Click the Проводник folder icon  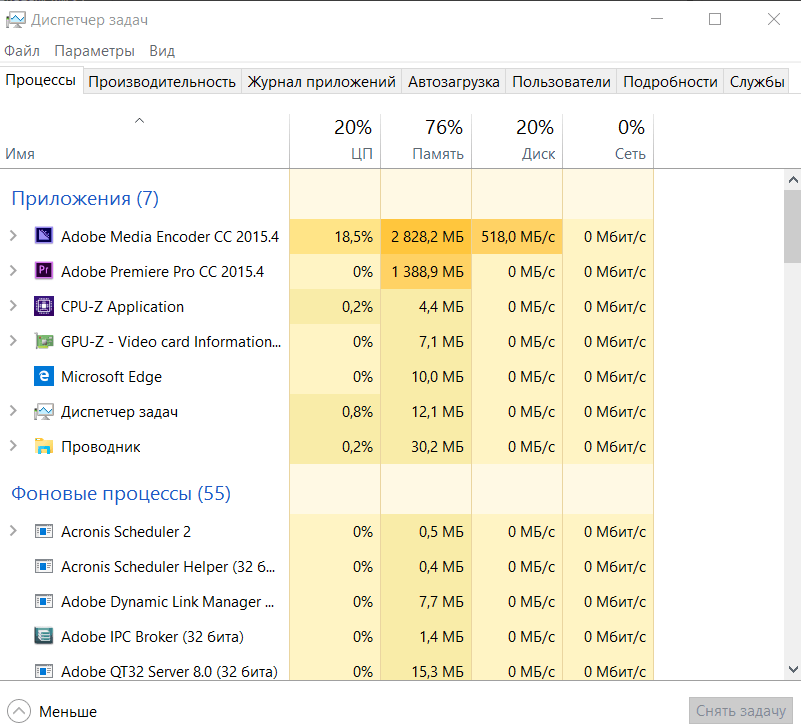coord(44,446)
